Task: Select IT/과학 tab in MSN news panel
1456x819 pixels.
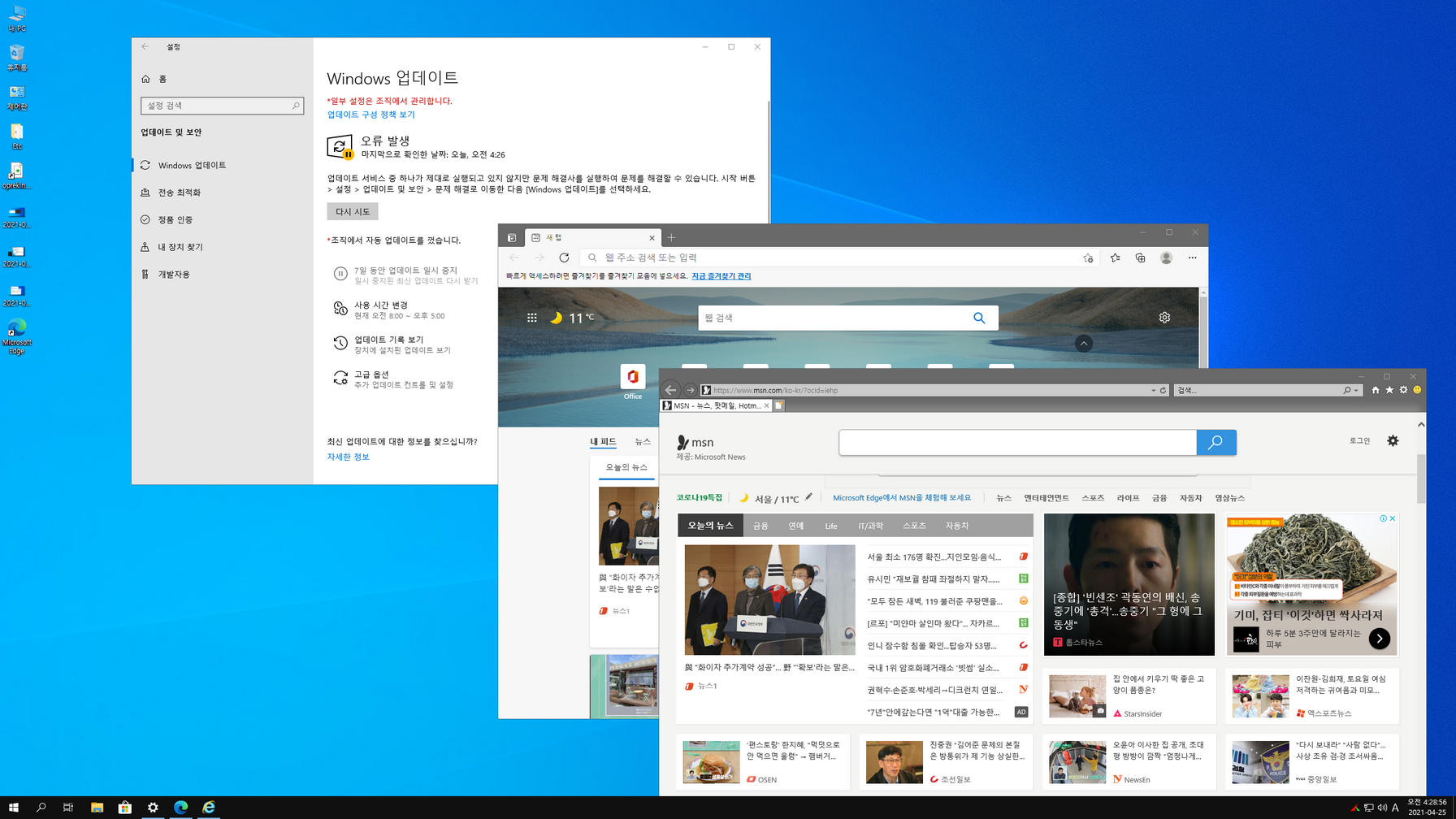Action: pyautogui.click(x=870, y=526)
